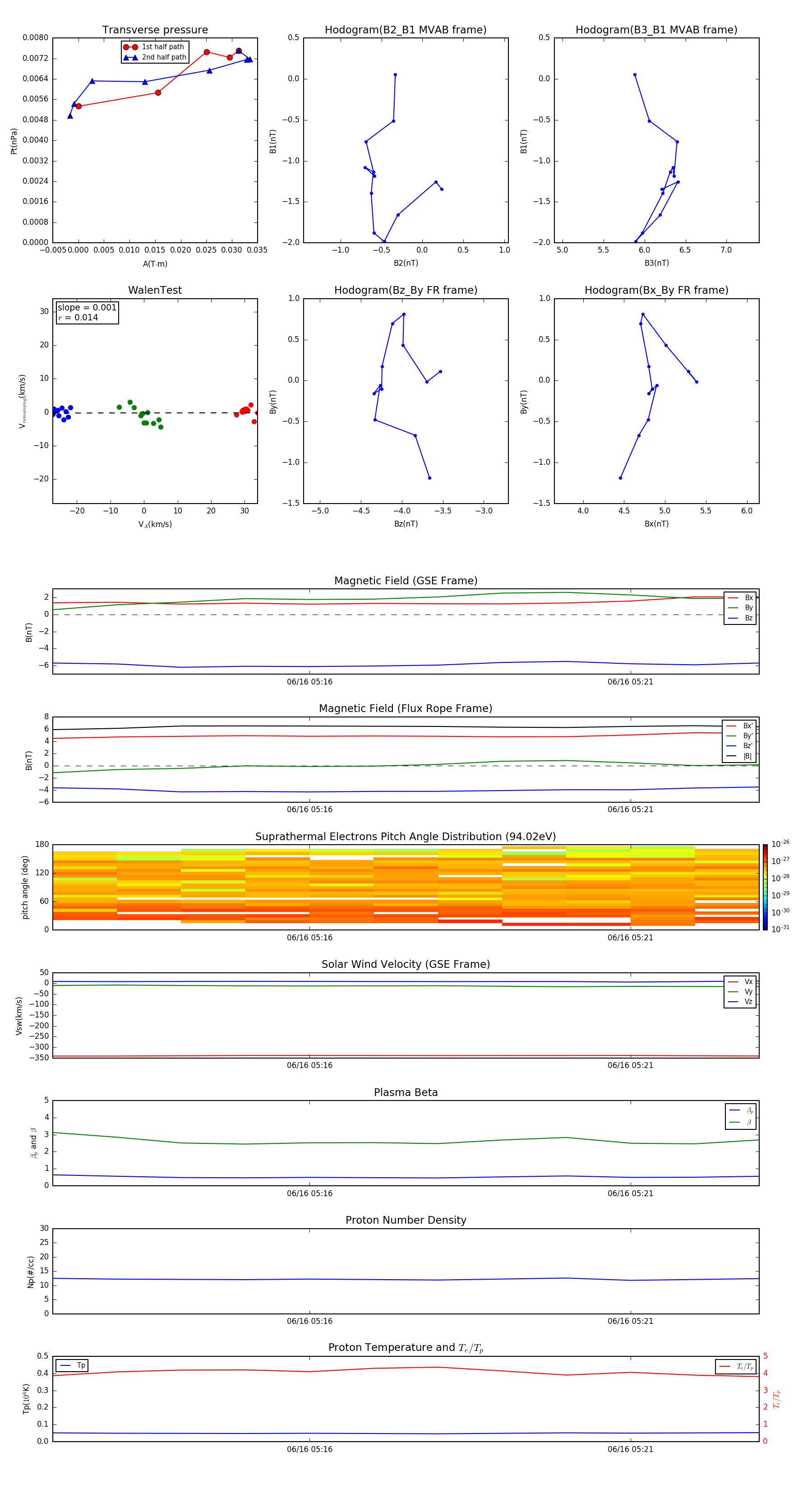Click the 'Vsw(km/s)' axis label
Viewport: 812px width, 1489px height.
(x=19, y=1016)
